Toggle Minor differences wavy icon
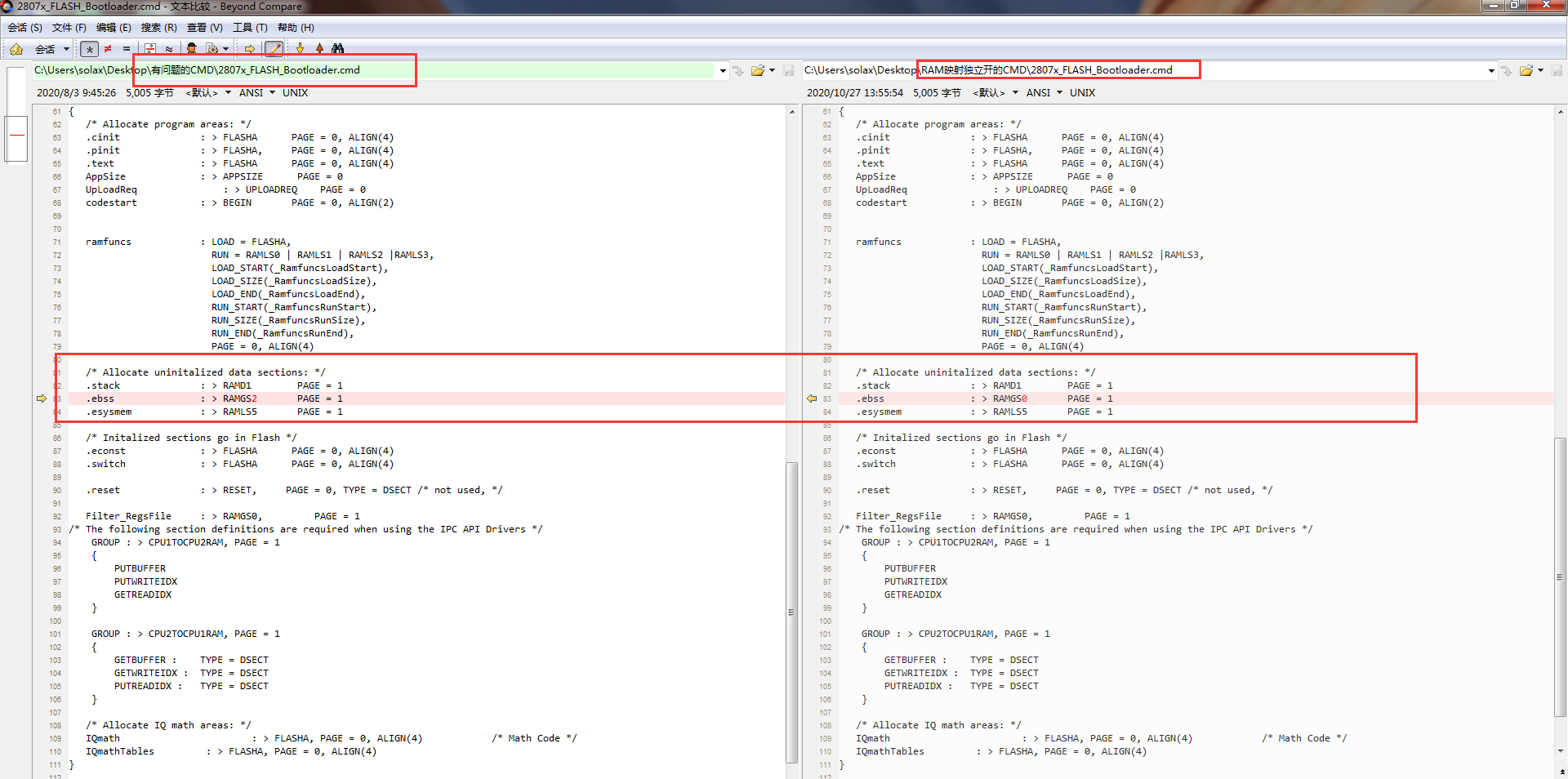 168,49
